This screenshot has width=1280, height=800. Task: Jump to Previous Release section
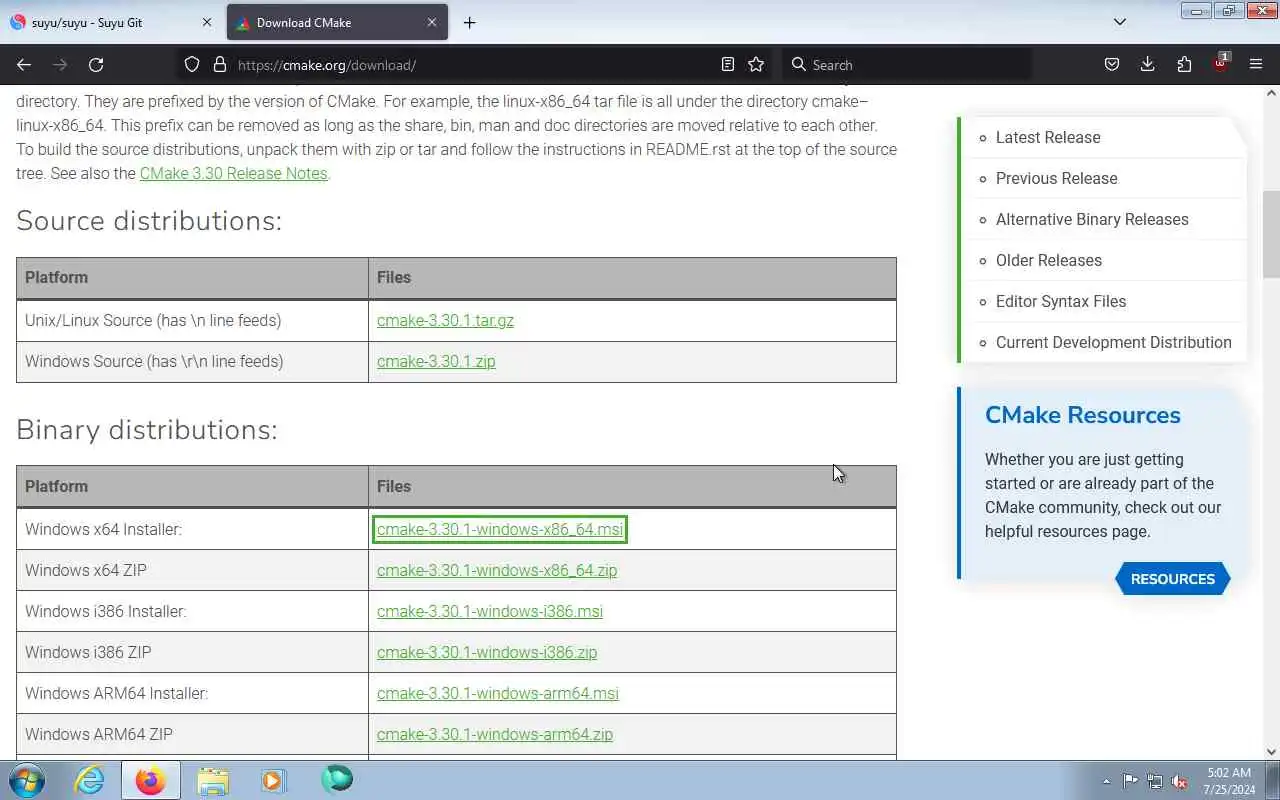point(1057,178)
